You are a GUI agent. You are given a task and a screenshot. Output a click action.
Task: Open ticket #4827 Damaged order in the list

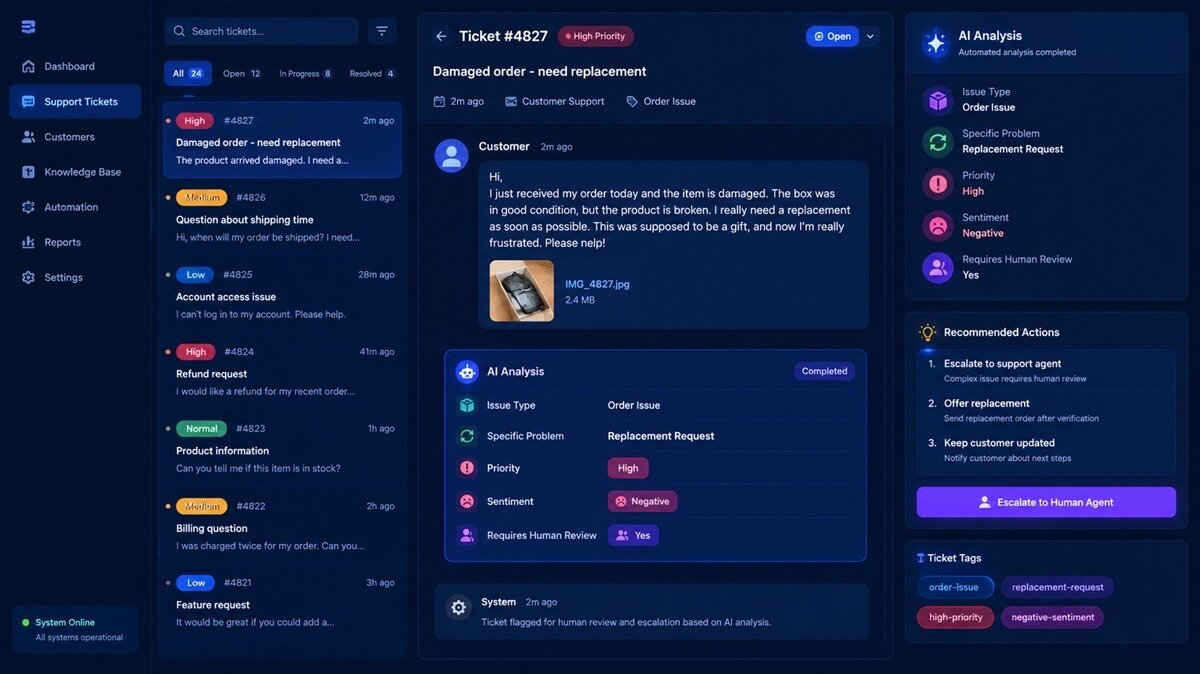click(x=283, y=140)
